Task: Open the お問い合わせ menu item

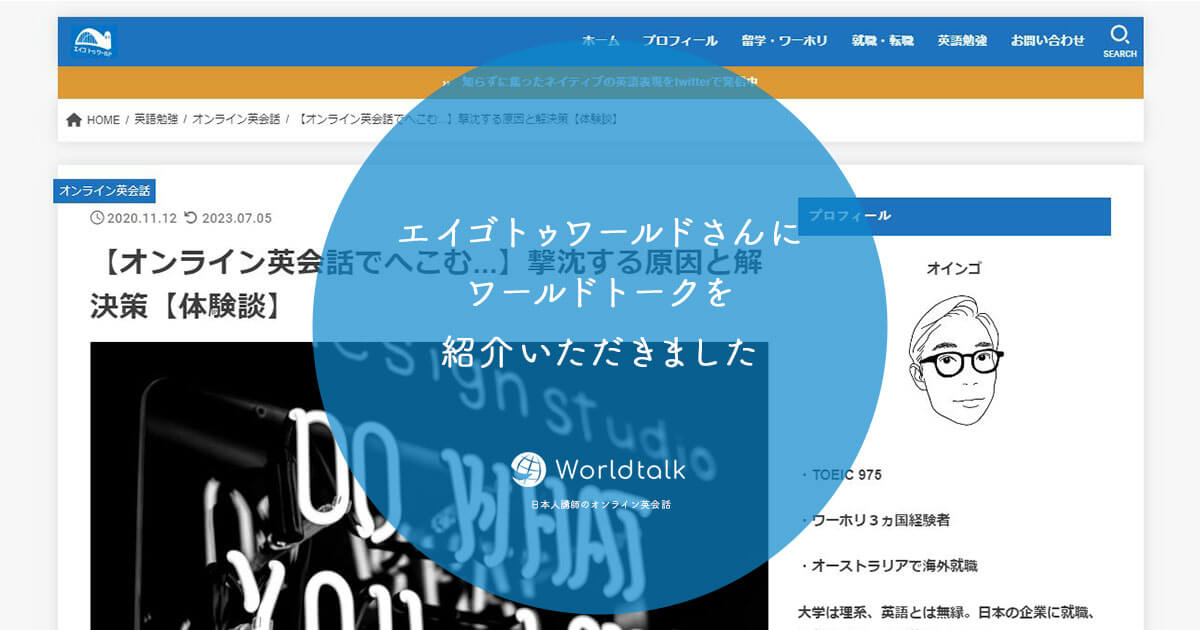Action: 1047,41
